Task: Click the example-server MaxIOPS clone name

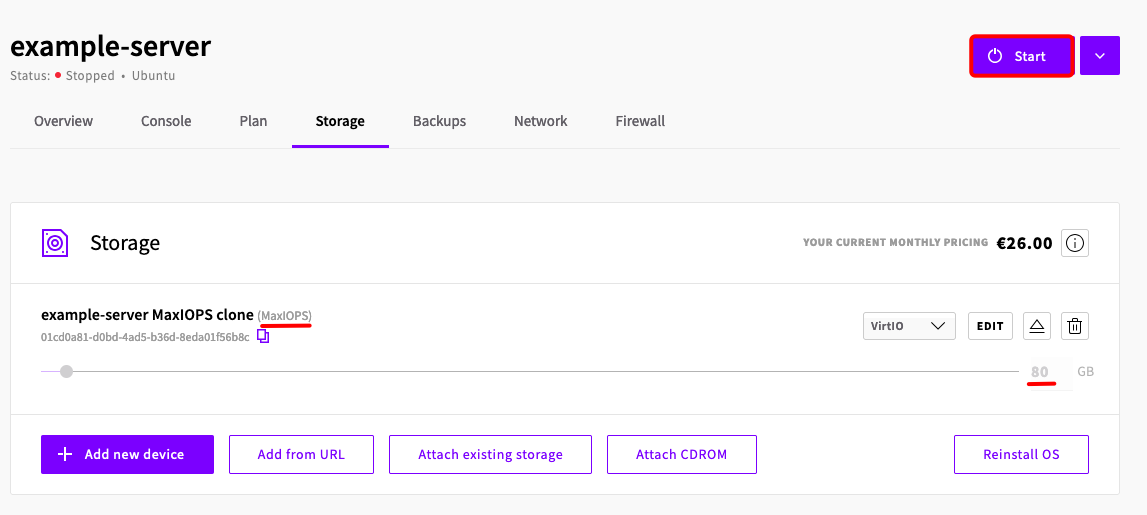Action: click(148, 315)
